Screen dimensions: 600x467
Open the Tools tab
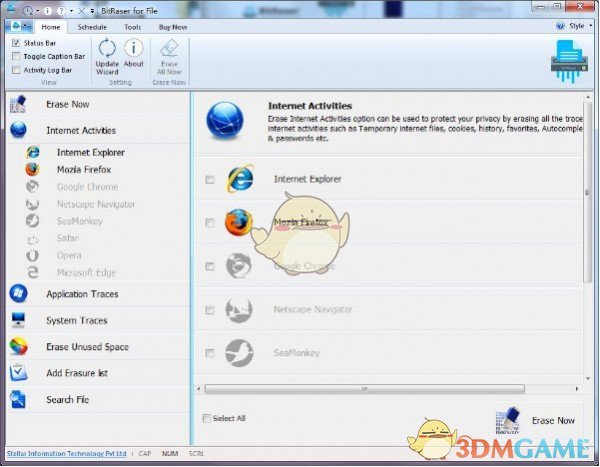[132, 27]
